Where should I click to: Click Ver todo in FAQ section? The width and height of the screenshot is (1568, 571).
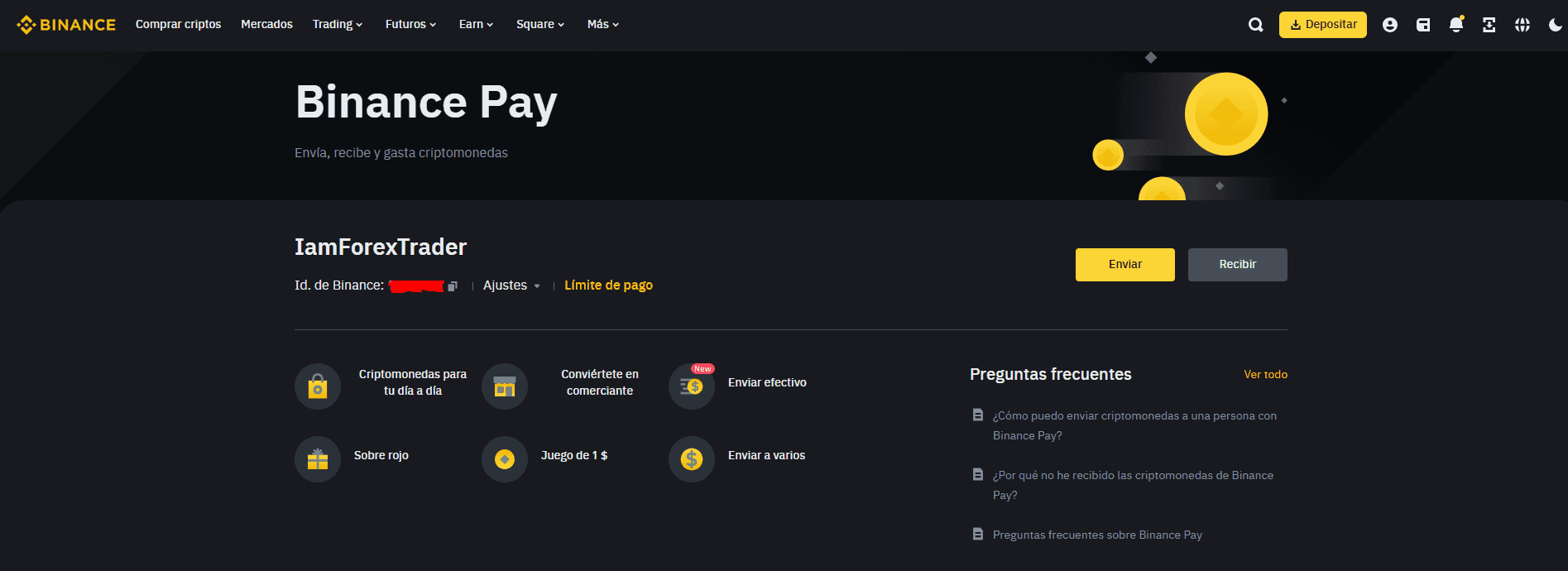(1266, 375)
